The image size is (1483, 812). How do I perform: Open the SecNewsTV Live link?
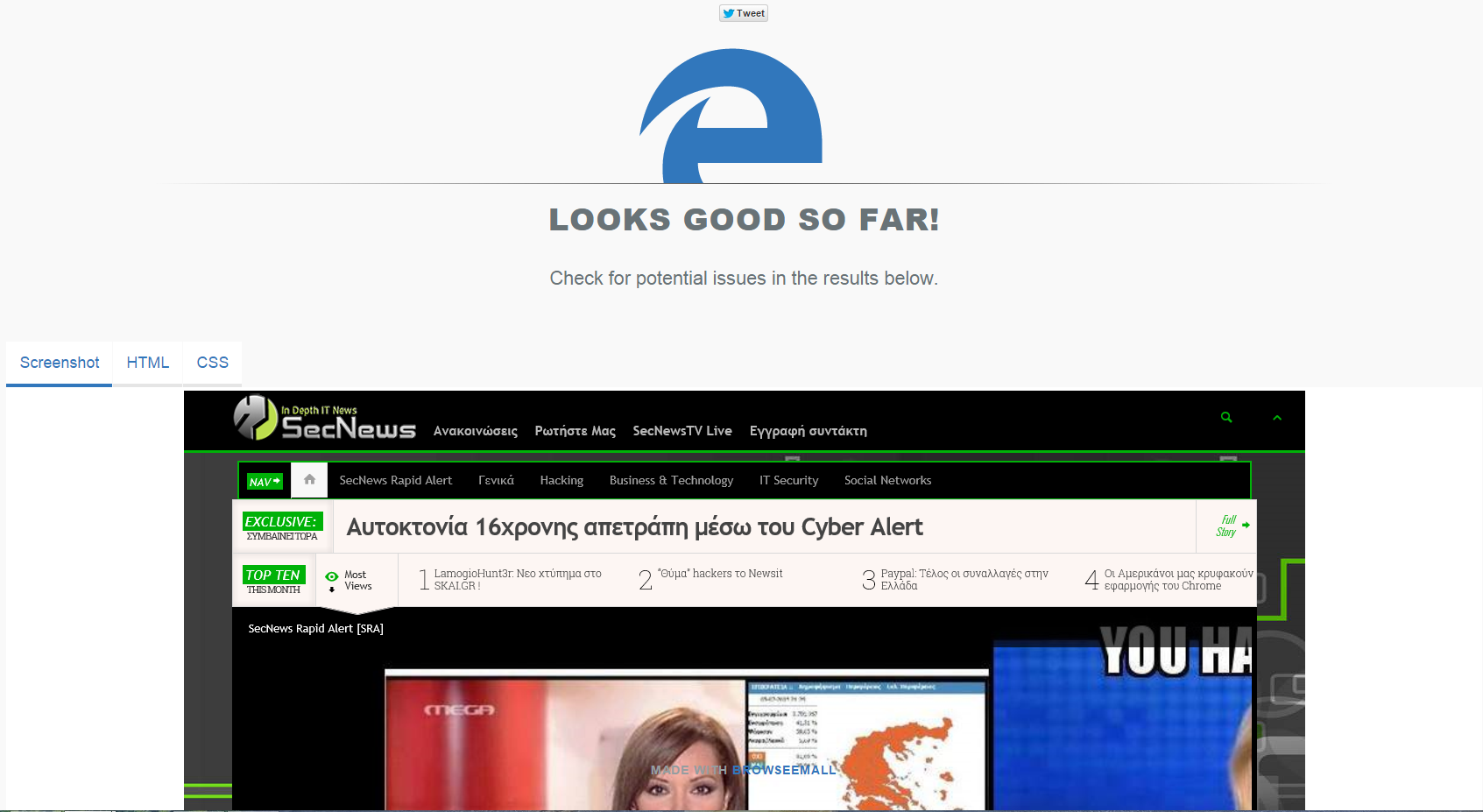pos(681,431)
